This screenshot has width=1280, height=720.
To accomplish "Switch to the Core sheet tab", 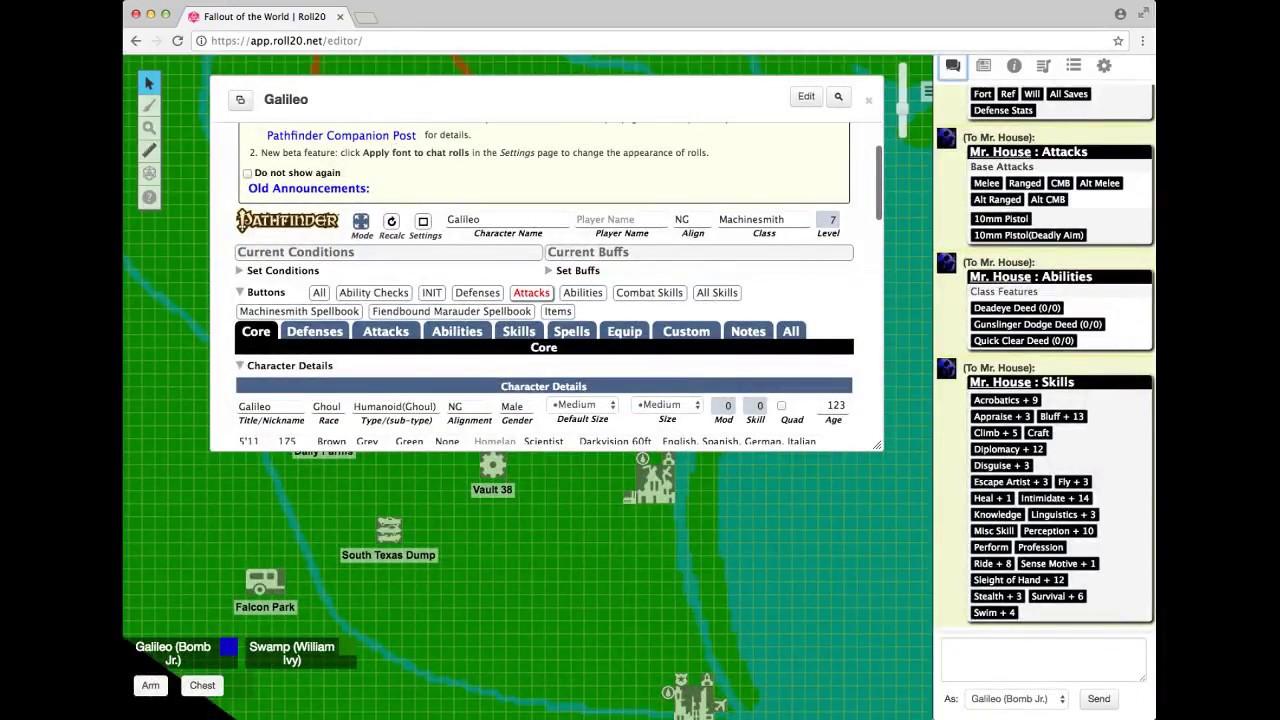I will coord(256,331).
